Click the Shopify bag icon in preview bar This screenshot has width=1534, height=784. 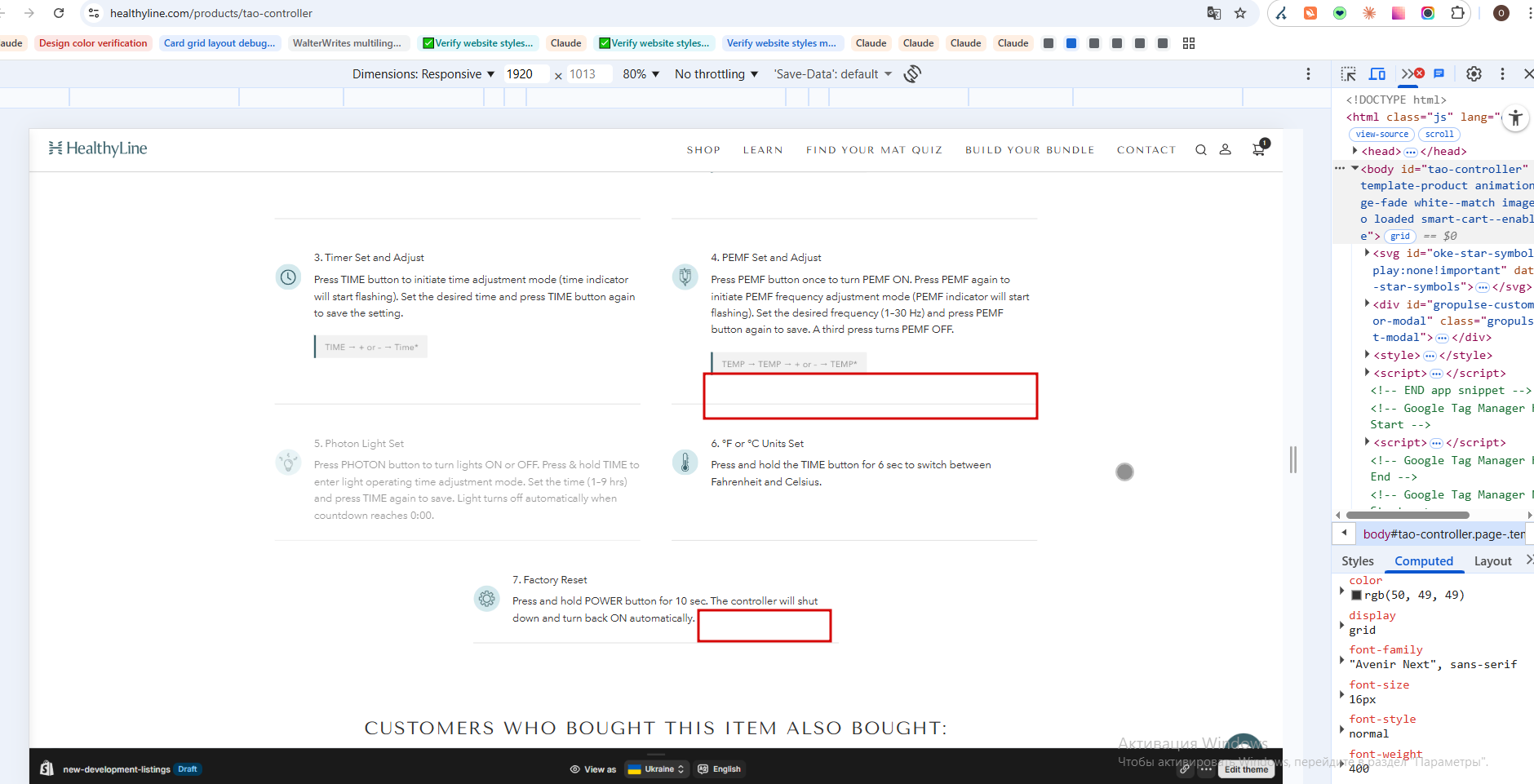(47, 768)
